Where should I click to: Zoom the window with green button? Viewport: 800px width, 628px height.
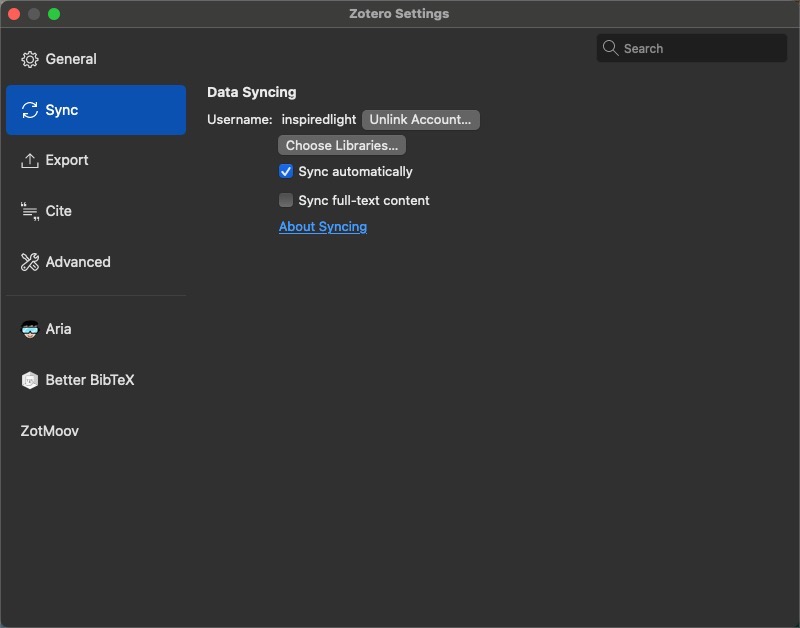54,14
